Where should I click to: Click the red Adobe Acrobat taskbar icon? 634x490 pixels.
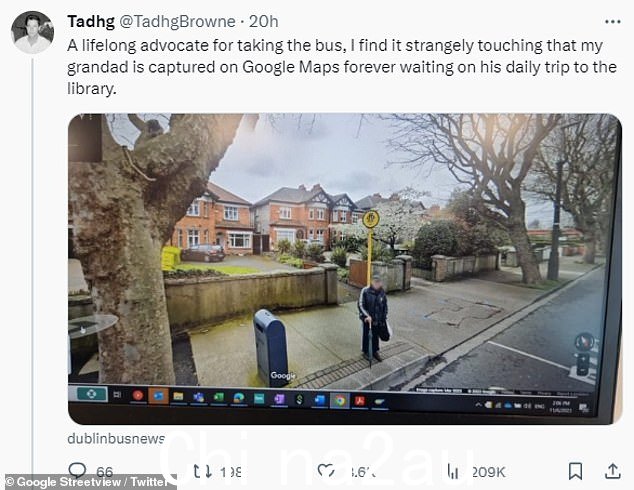tap(360, 401)
